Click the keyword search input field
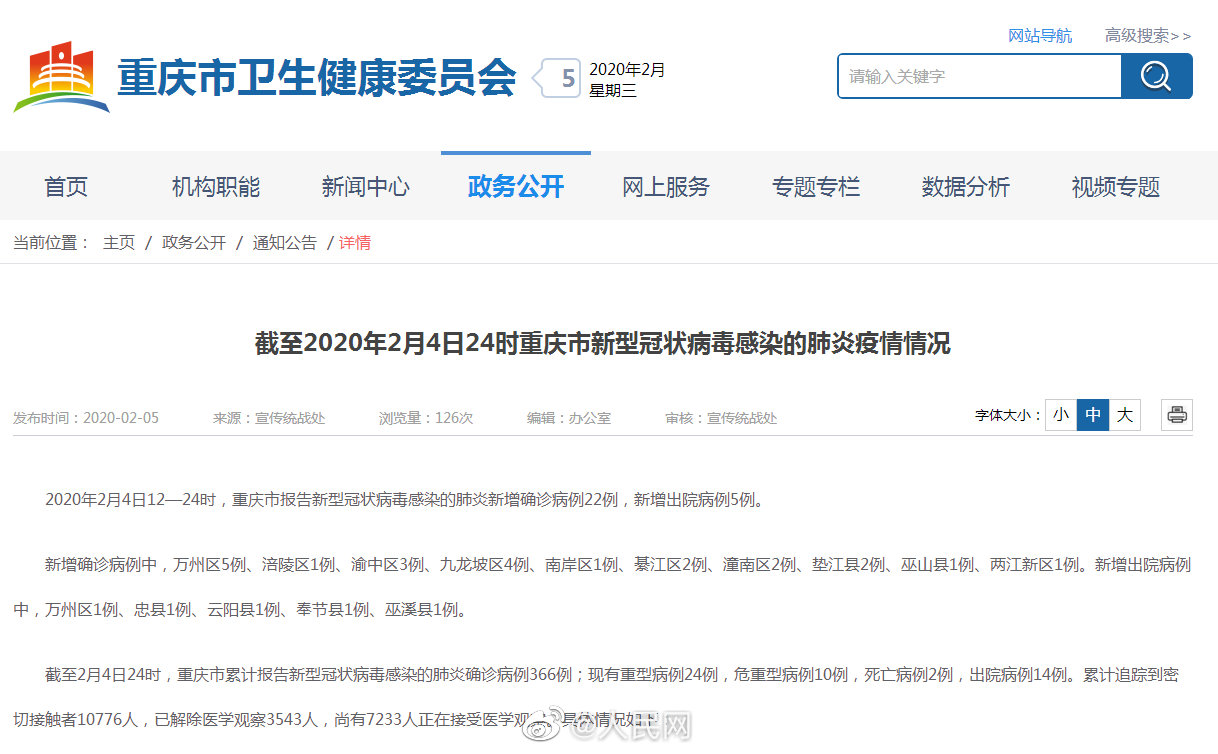 pyautogui.click(x=978, y=76)
